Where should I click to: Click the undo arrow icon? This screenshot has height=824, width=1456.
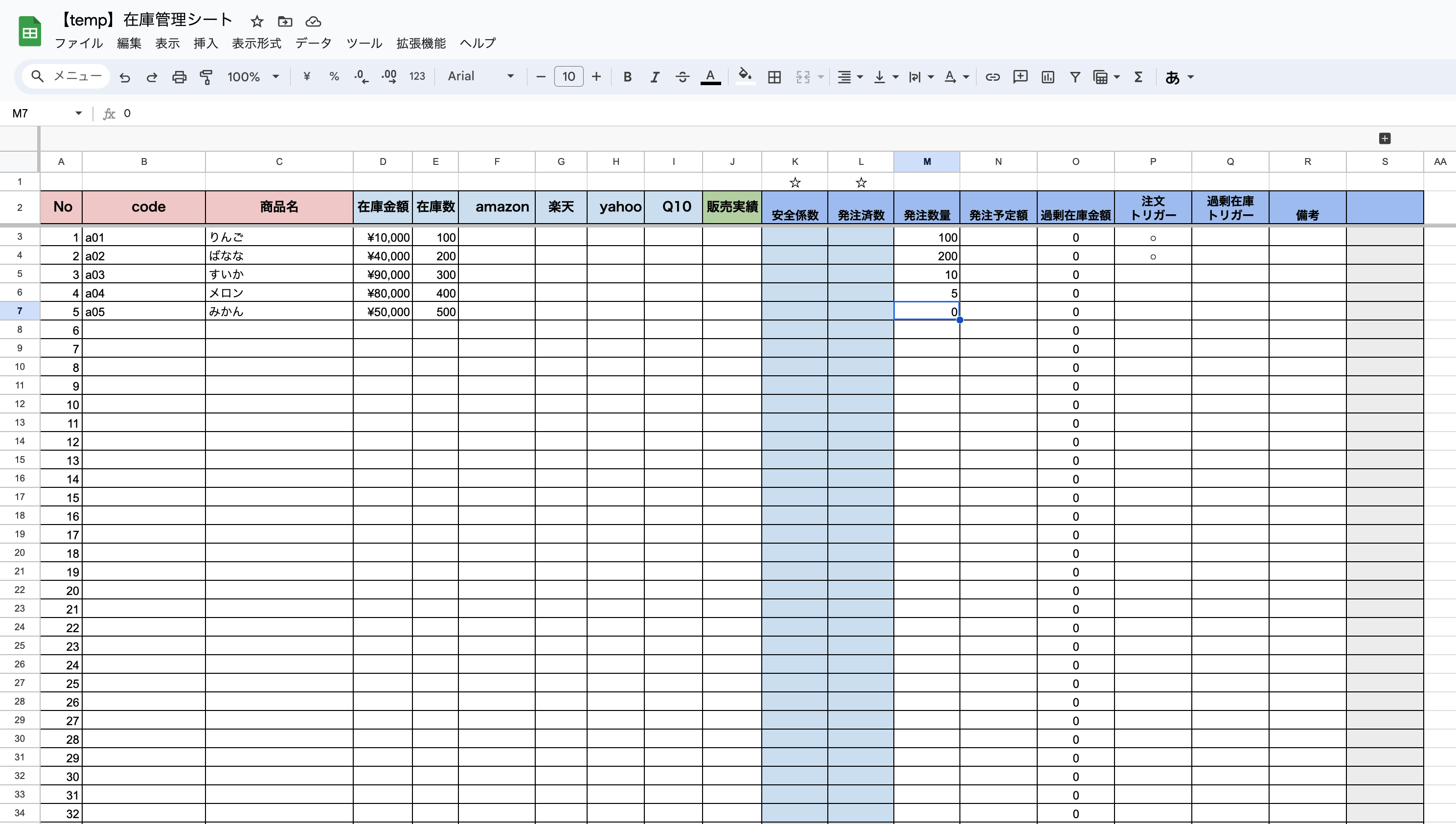(124, 77)
